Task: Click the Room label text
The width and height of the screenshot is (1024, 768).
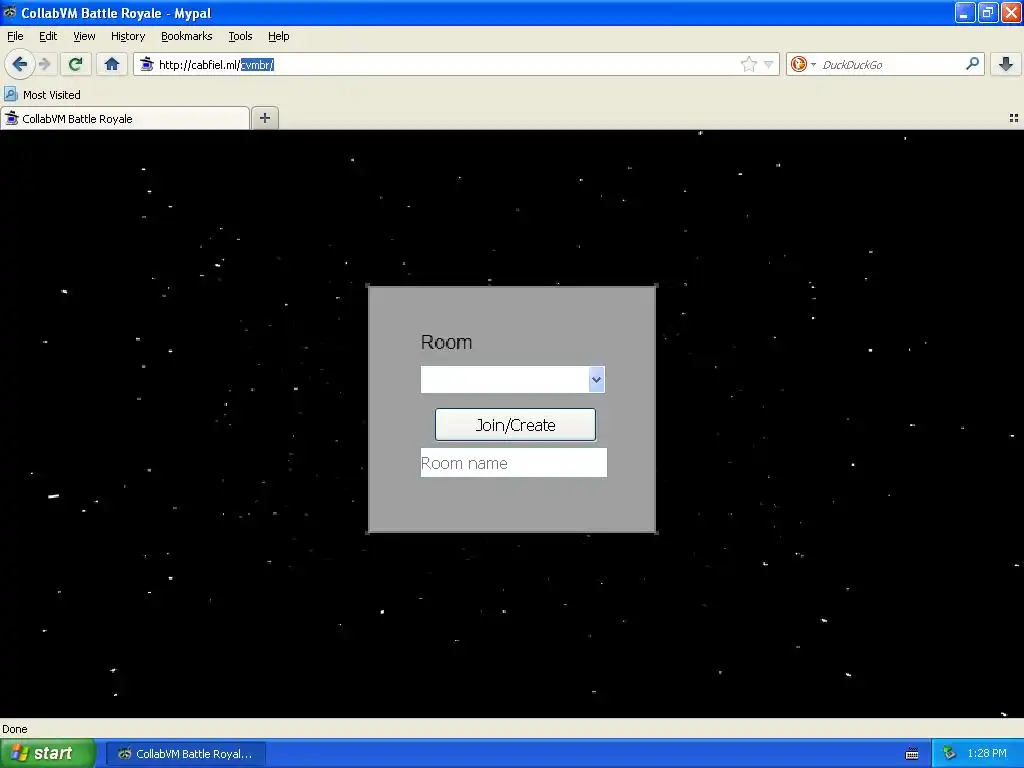Action: (x=446, y=342)
